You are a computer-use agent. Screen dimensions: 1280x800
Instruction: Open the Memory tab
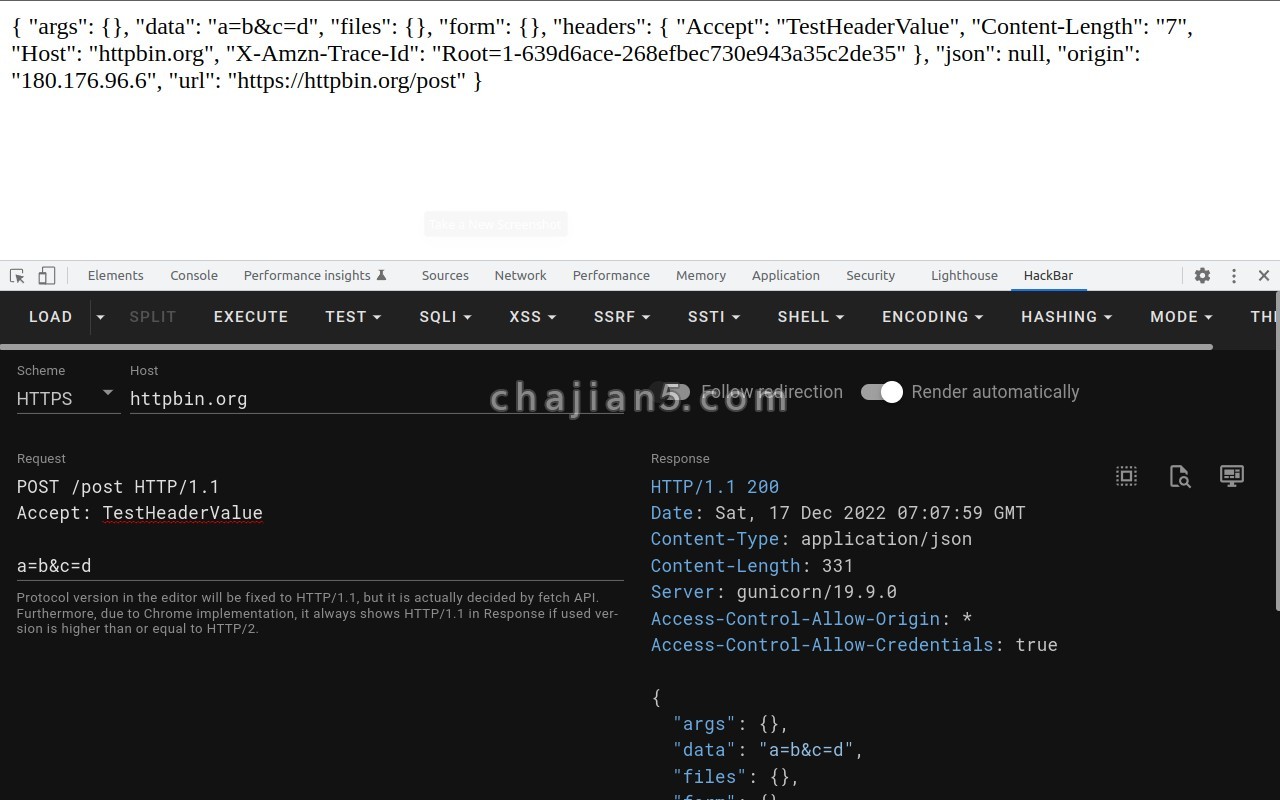(x=701, y=276)
